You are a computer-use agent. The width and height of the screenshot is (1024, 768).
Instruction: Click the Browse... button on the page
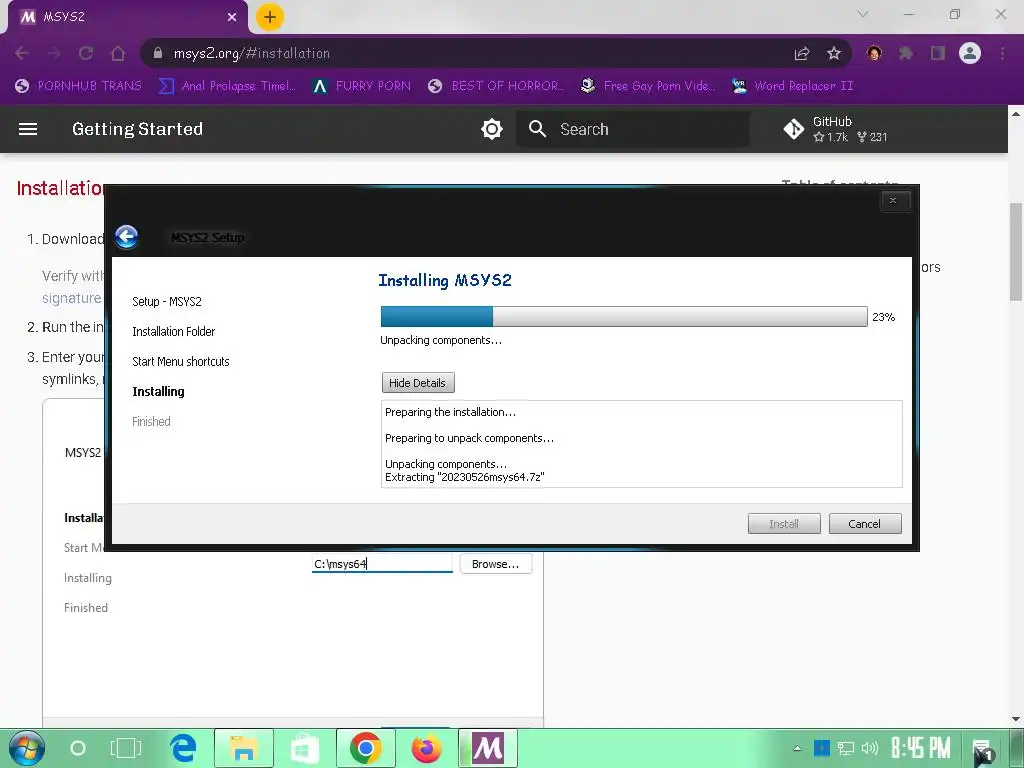pyautogui.click(x=496, y=564)
